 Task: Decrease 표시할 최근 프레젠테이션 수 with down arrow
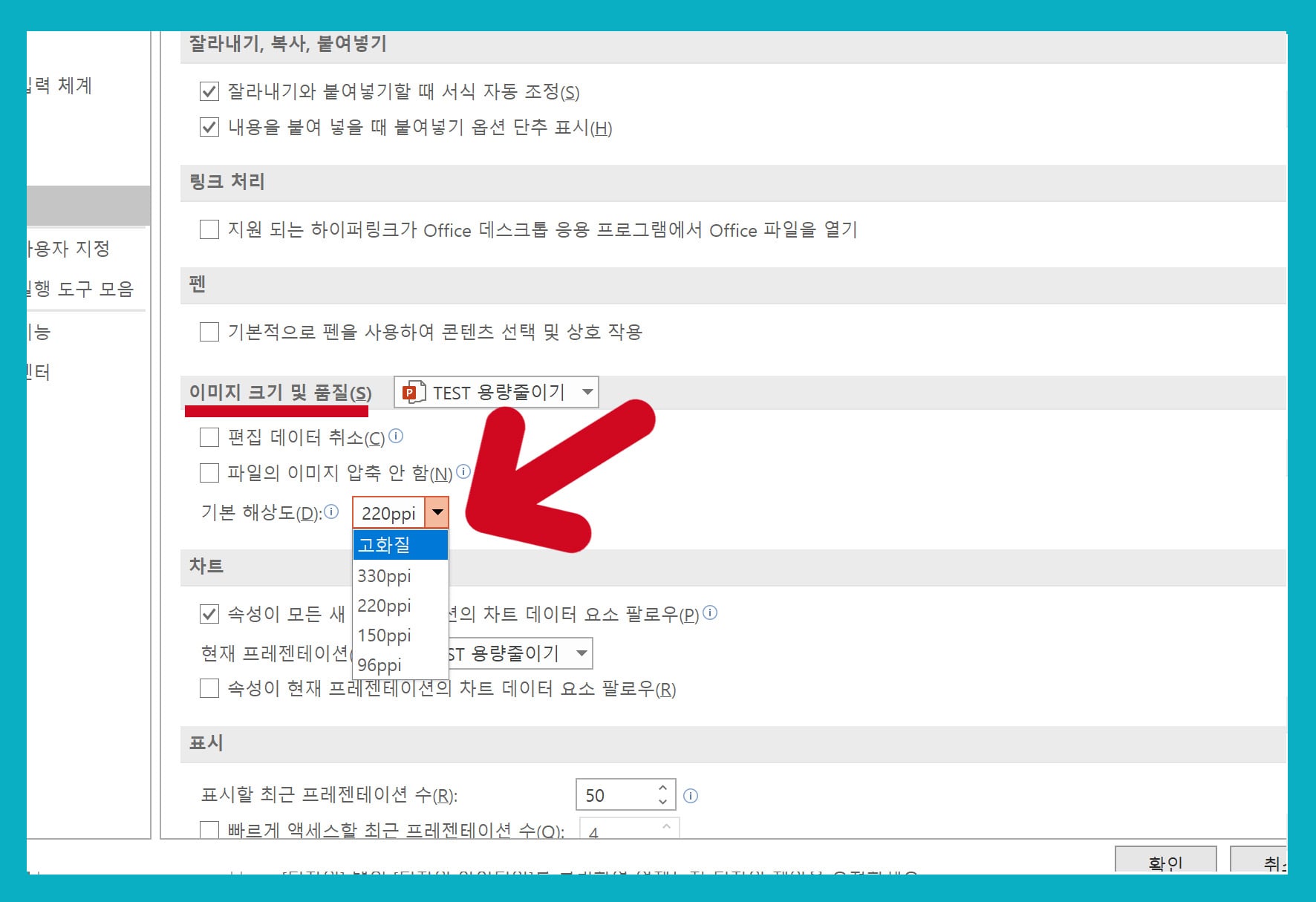(662, 802)
